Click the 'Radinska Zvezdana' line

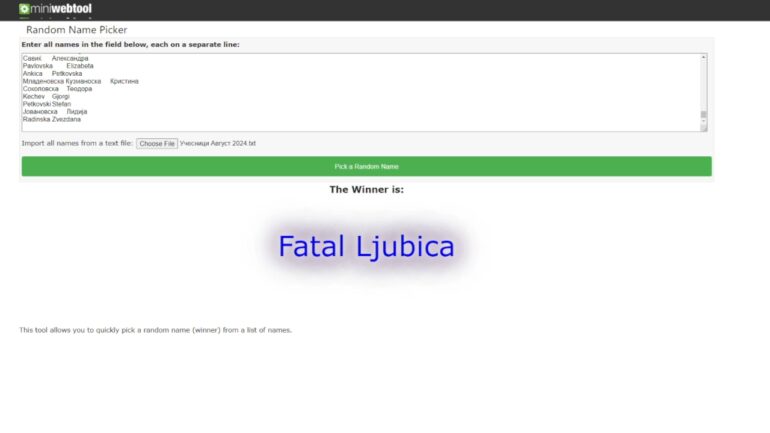pos(52,119)
